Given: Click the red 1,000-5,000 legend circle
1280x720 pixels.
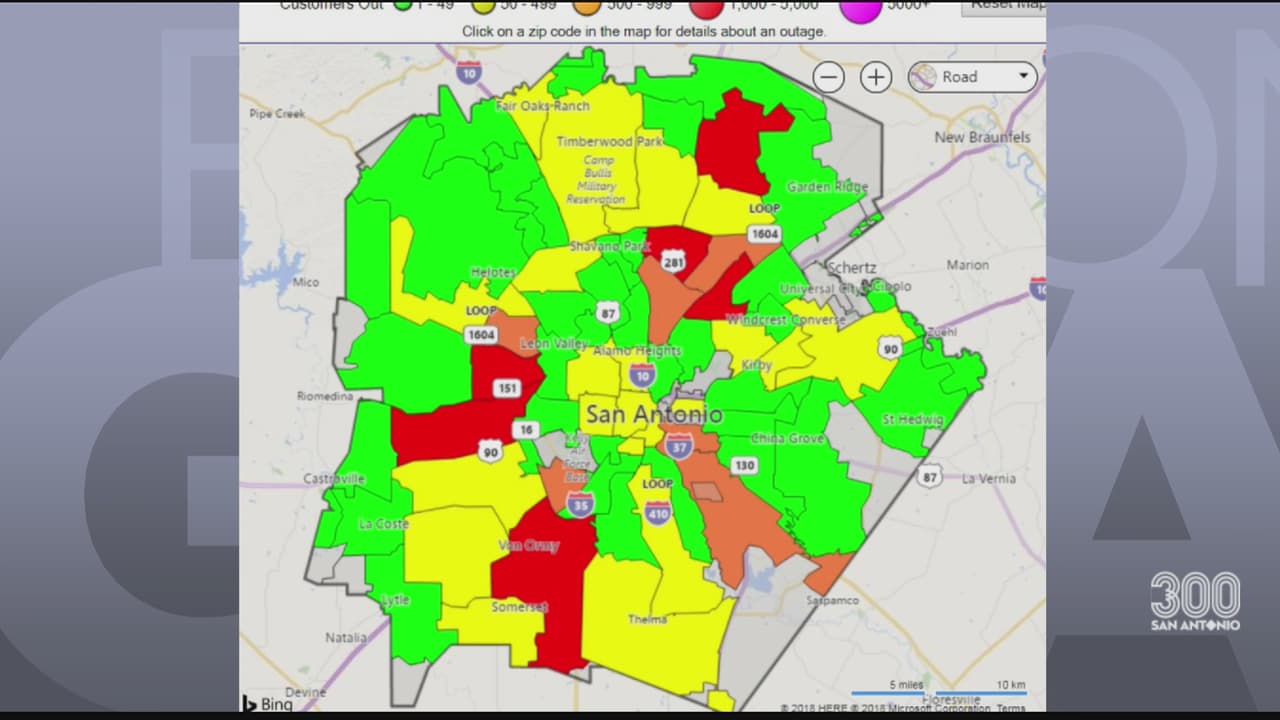Looking at the screenshot, I should (x=706, y=7).
